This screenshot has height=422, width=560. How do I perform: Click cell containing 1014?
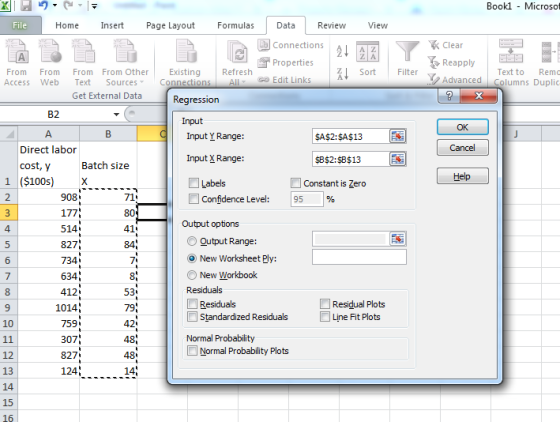[49, 307]
